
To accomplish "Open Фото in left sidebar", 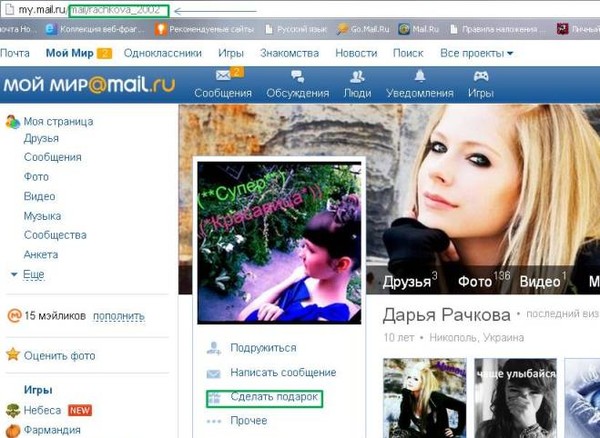I will pos(36,177).
